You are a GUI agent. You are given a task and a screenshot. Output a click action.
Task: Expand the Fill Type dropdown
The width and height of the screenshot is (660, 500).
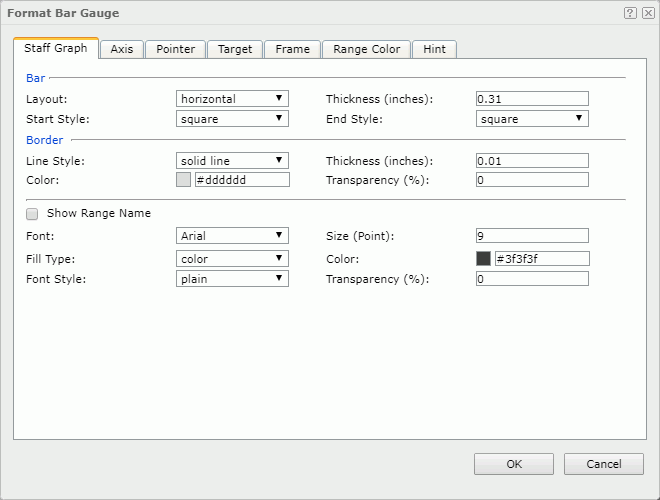232,258
